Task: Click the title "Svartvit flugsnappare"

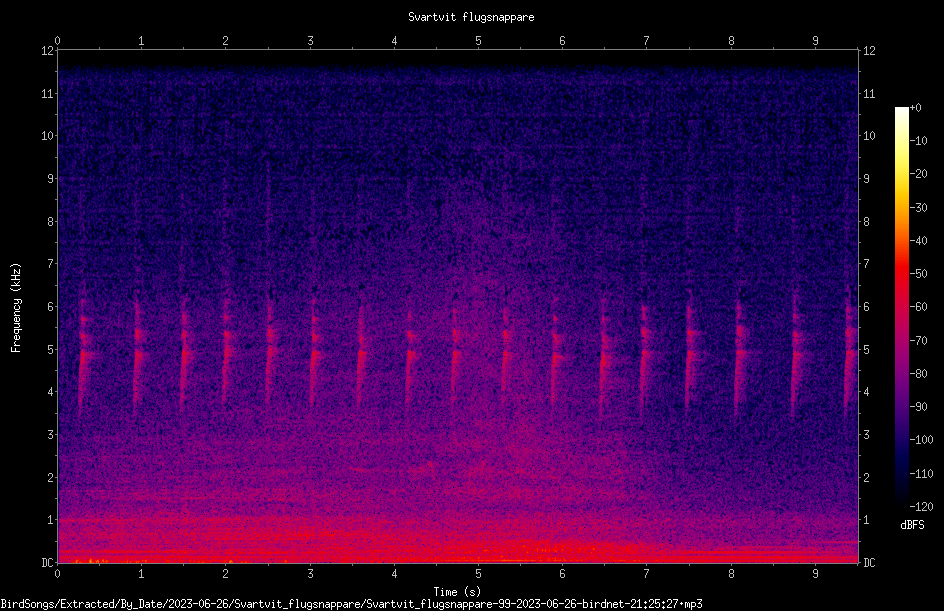Action: click(x=471, y=17)
